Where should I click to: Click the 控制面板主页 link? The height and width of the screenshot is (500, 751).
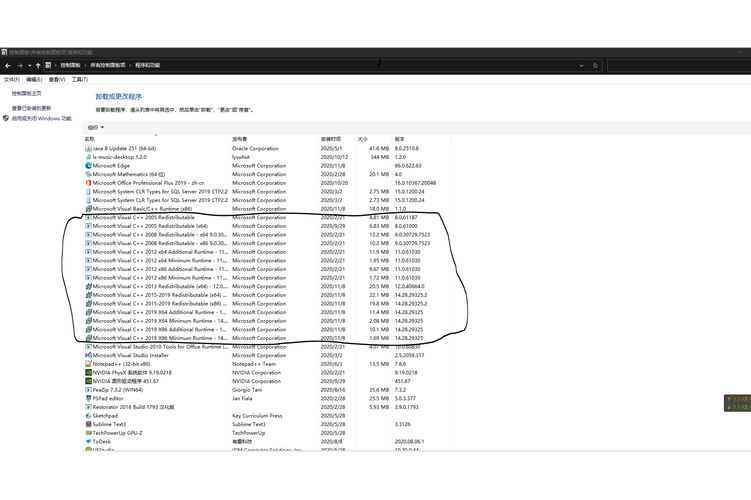[x=26, y=93]
